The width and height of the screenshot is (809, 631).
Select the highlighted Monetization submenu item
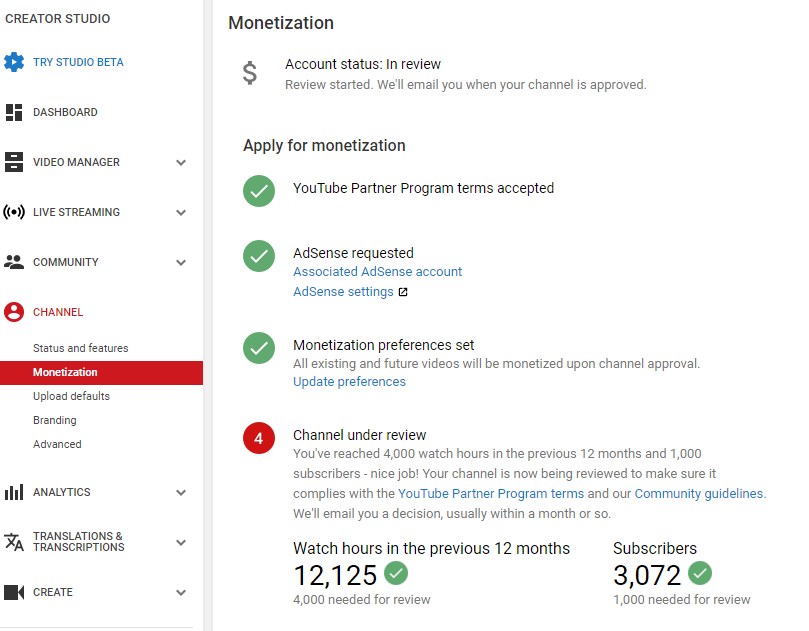(x=101, y=373)
